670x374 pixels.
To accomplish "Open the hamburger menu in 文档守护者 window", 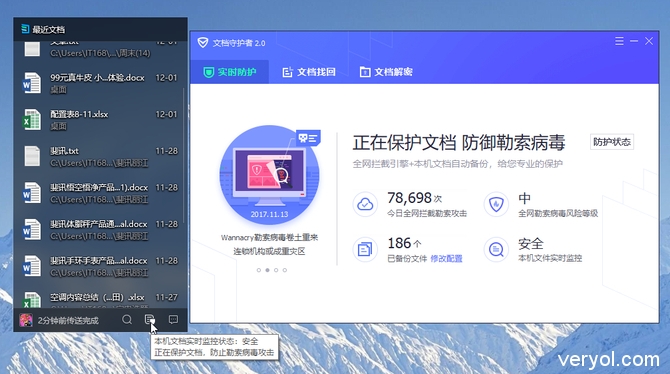I will (x=619, y=41).
